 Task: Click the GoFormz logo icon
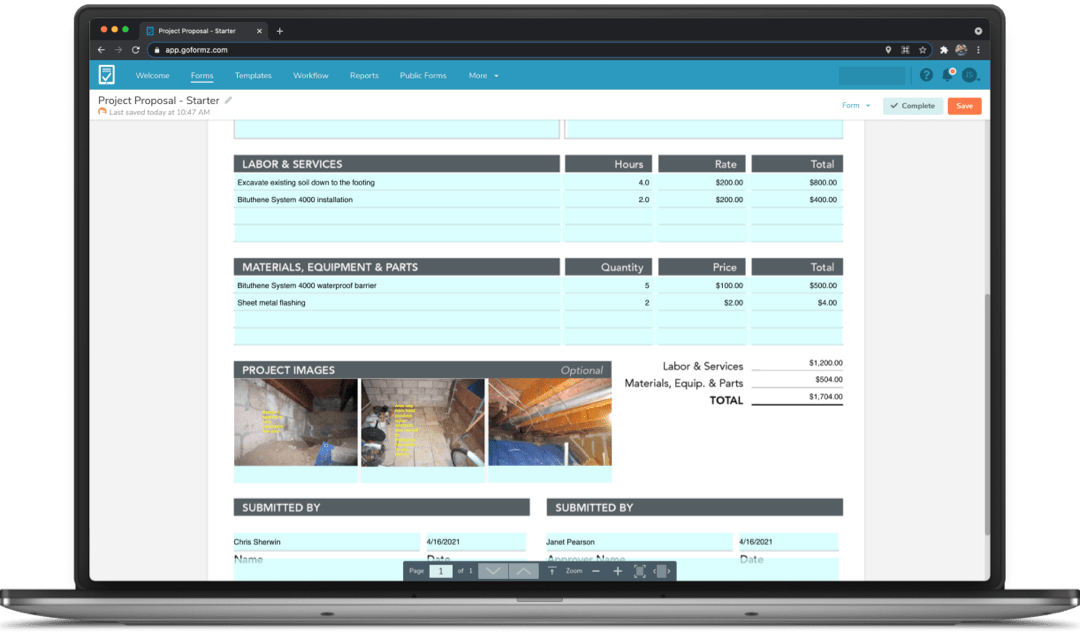tap(107, 75)
